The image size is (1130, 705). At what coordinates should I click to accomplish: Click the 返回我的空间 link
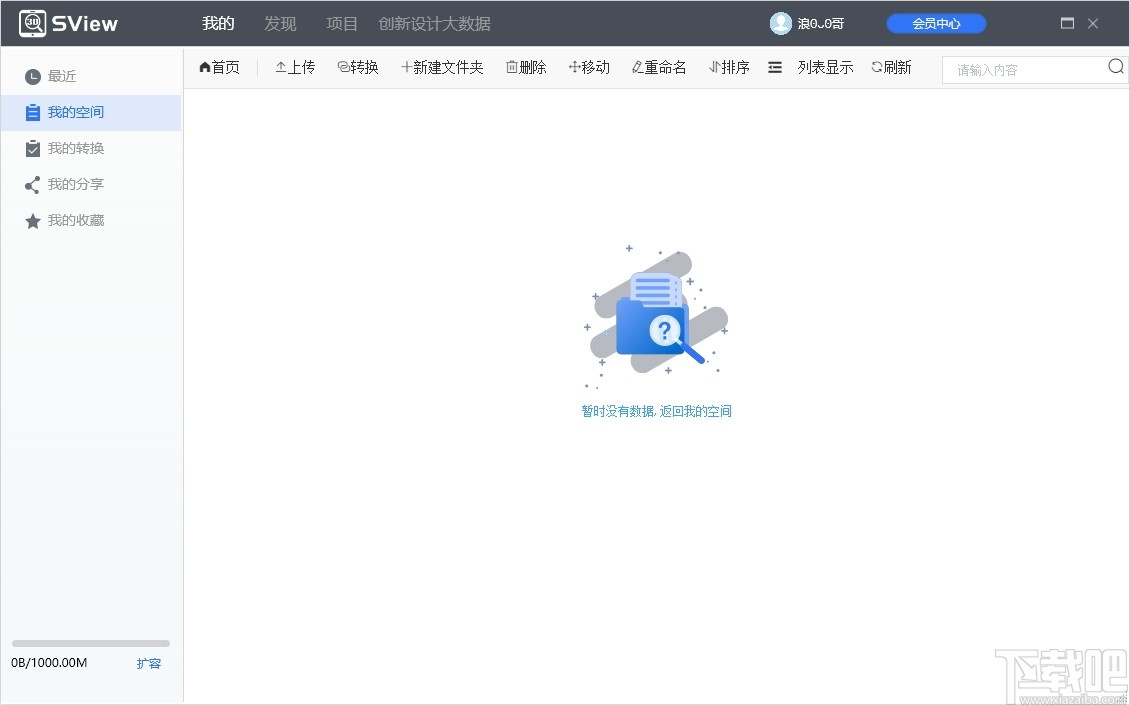click(x=697, y=411)
